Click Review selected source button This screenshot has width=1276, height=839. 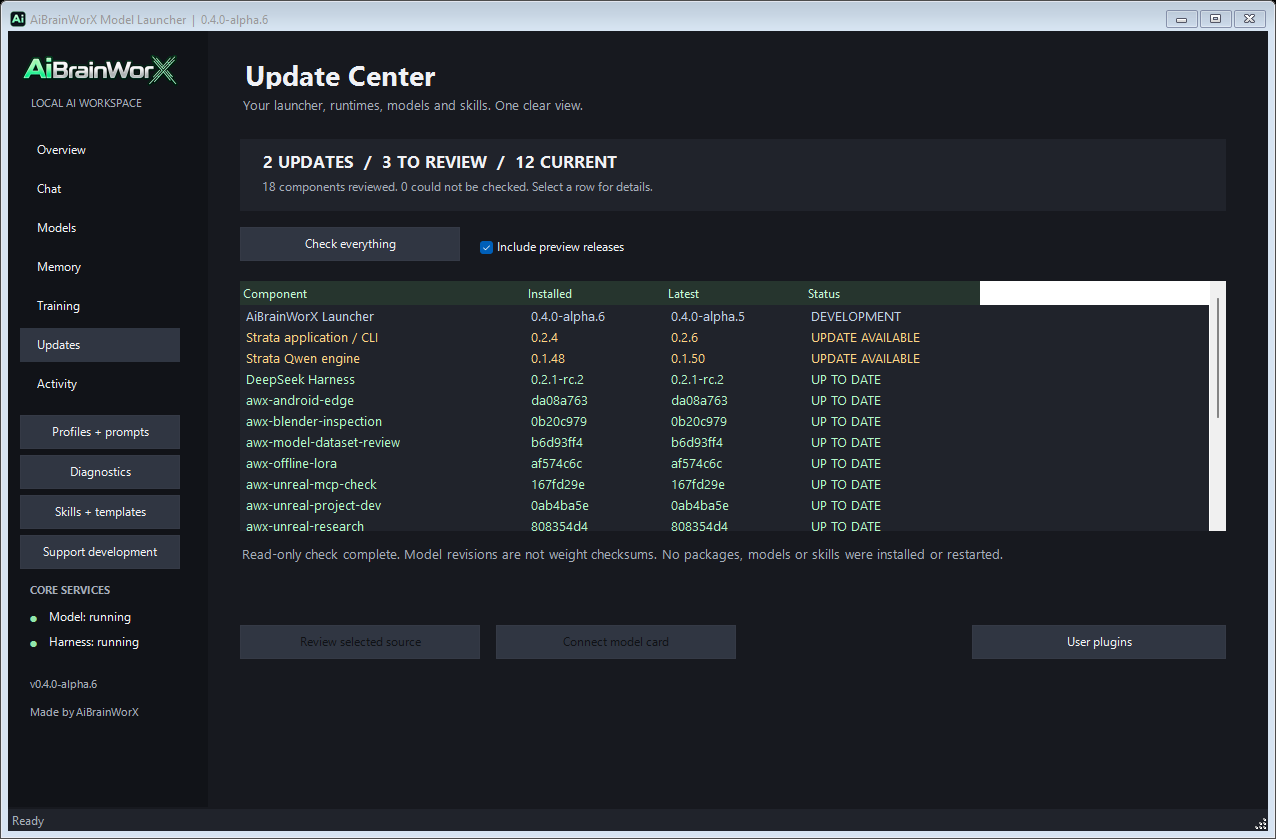click(360, 642)
